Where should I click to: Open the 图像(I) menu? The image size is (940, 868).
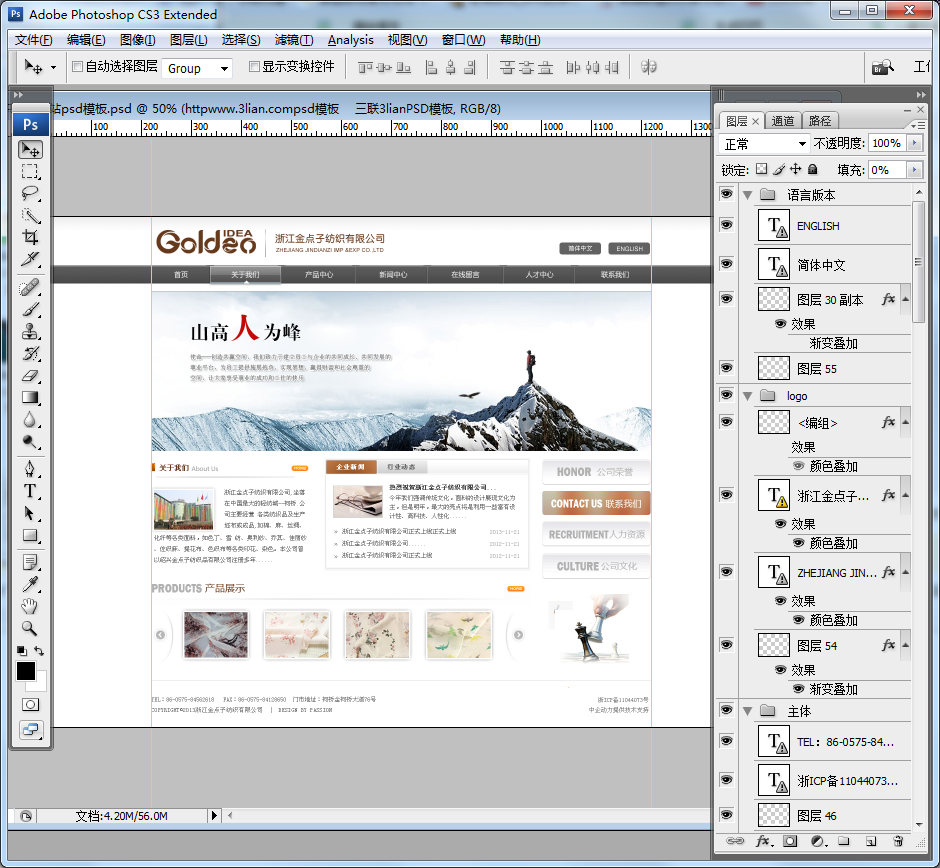point(138,40)
